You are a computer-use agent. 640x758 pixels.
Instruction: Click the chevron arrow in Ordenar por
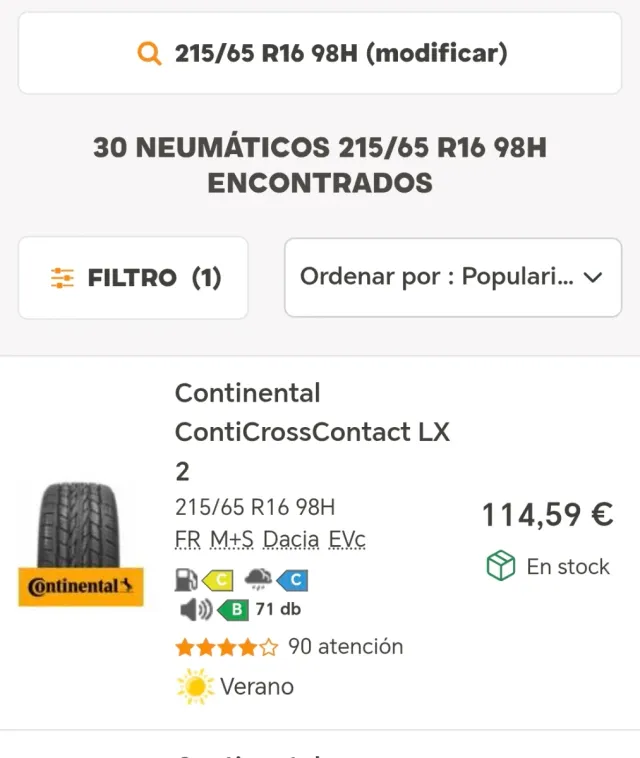[x=593, y=278]
